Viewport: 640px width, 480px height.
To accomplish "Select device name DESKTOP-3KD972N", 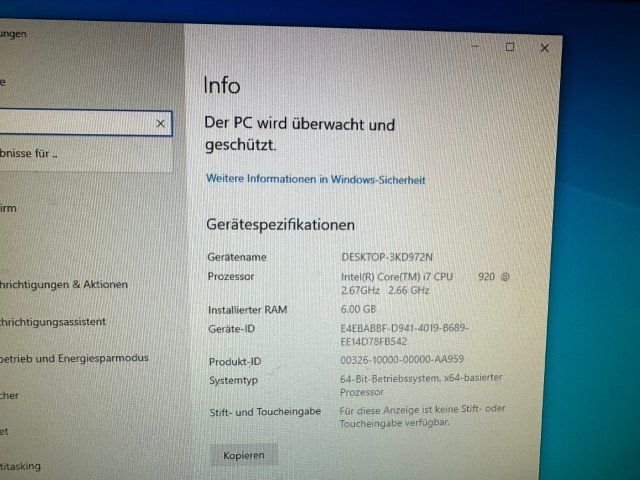I will click(x=387, y=257).
